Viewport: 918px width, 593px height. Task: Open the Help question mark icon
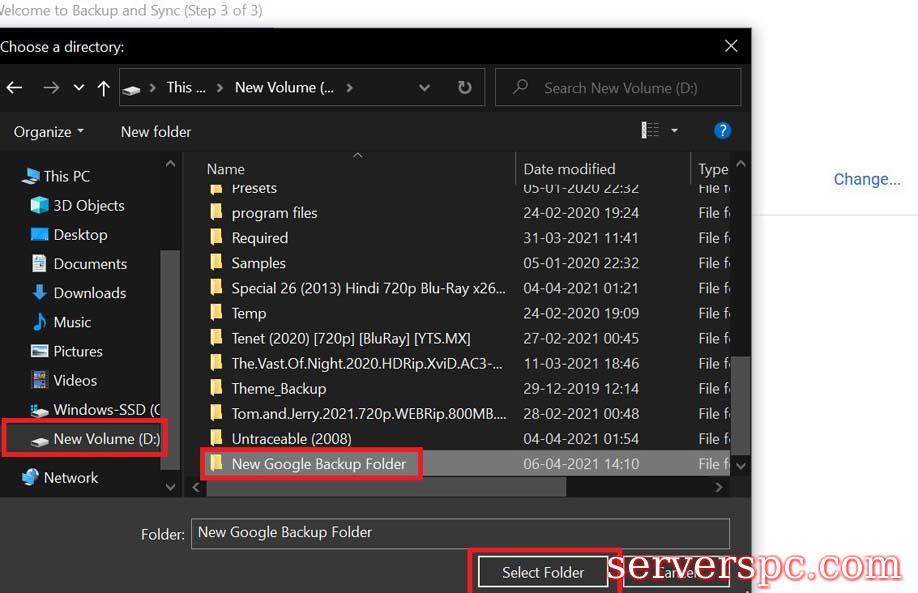click(x=722, y=131)
